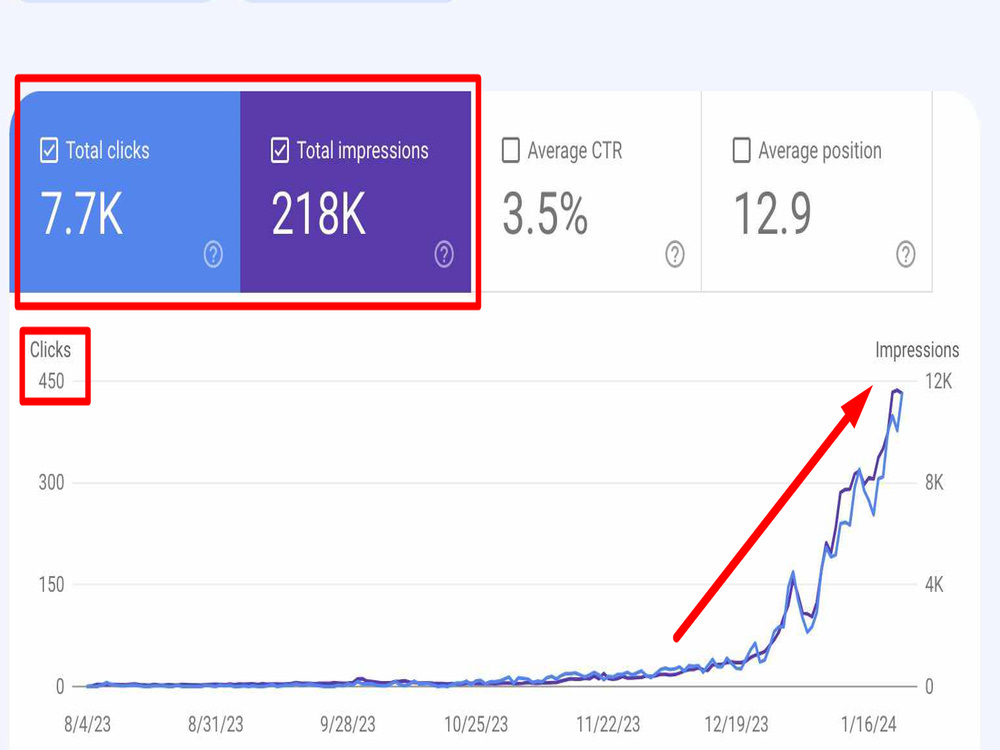This screenshot has height=750, width=1000.
Task: Select the Average CTR label
Action: click(x=575, y=151)
